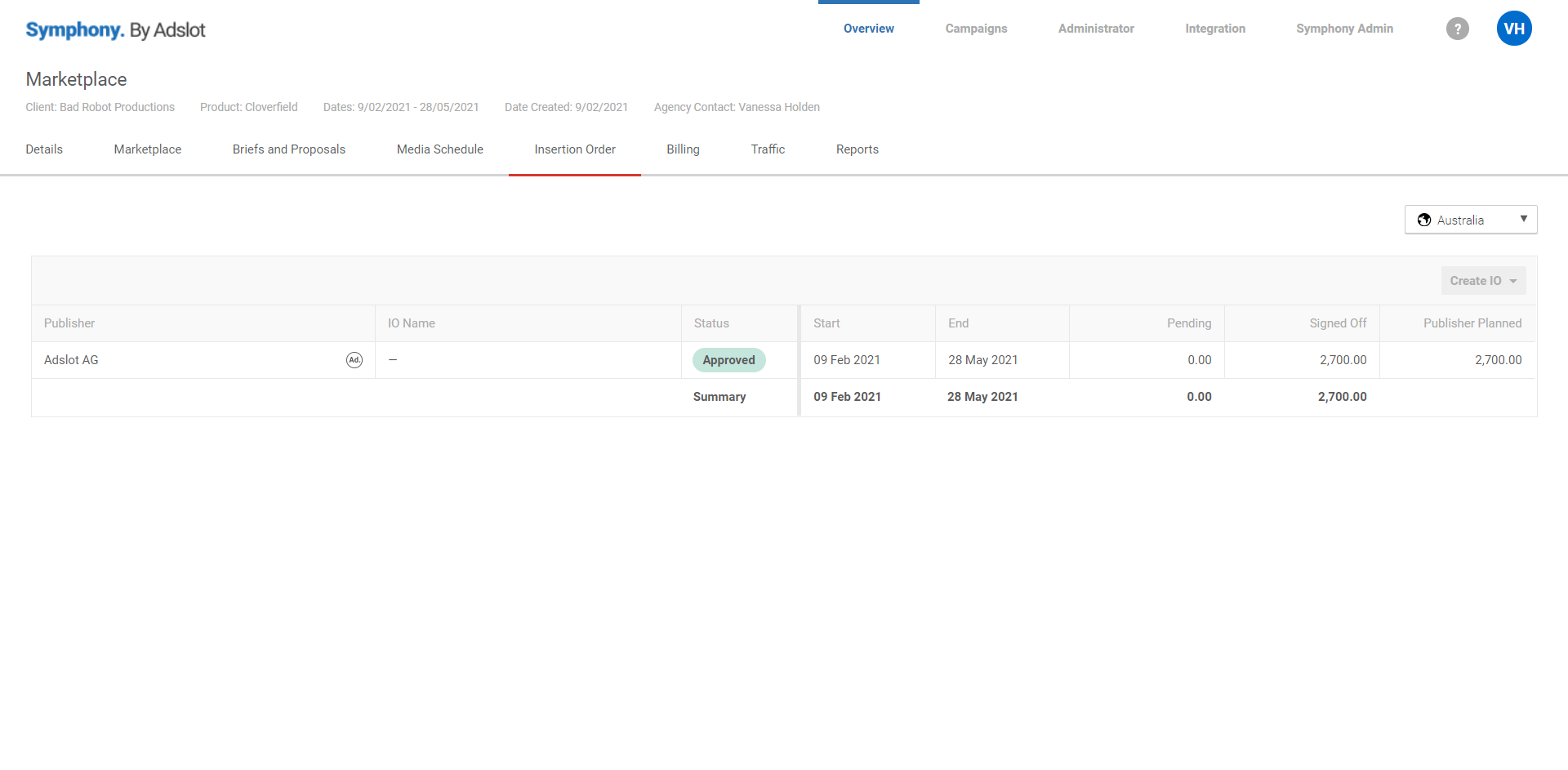Image resolution: width=1568 pixels, height=770 pixels.
Task: Click Adslot AG start date 09 Feb 2021
Action: [847, 360]
